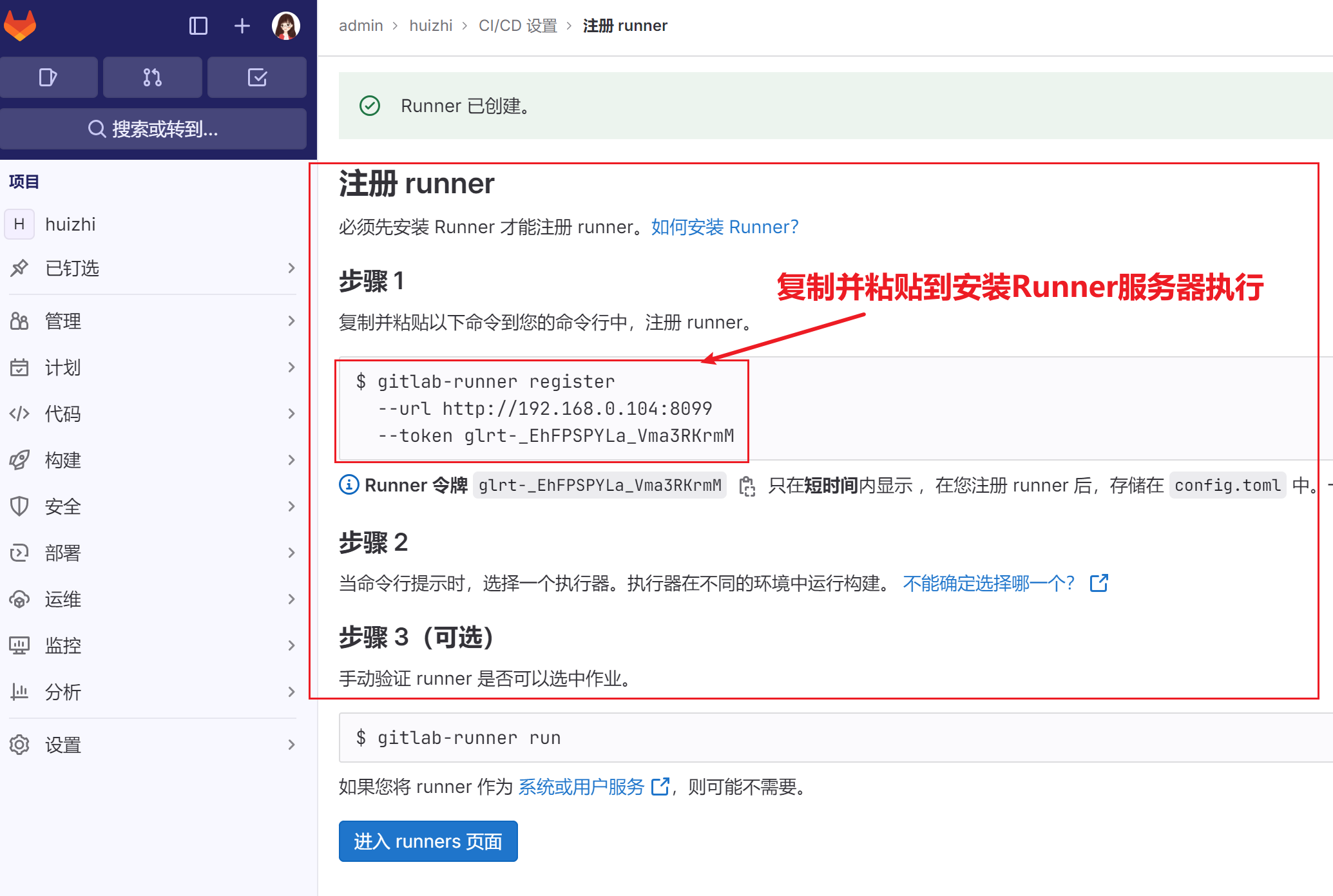This screenshot has width=1333, height=896.
Task: Click the 如何安装 Runner? link
Action: pos(725,227)
